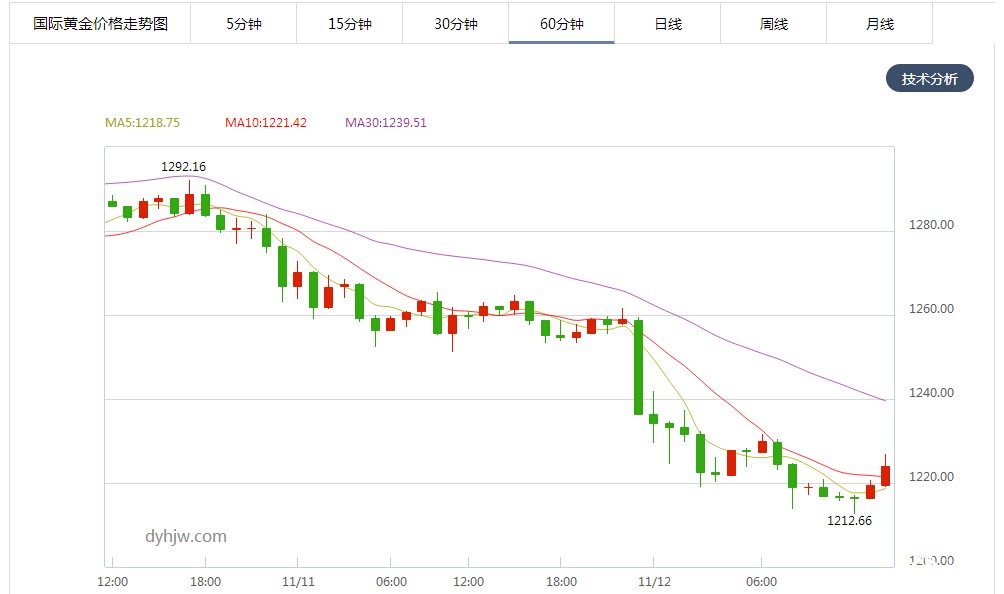This screenshot has width=1004, height=594.
Task: Select the 15分钟 timeframe tab
Action: click(x=349, y=24)
